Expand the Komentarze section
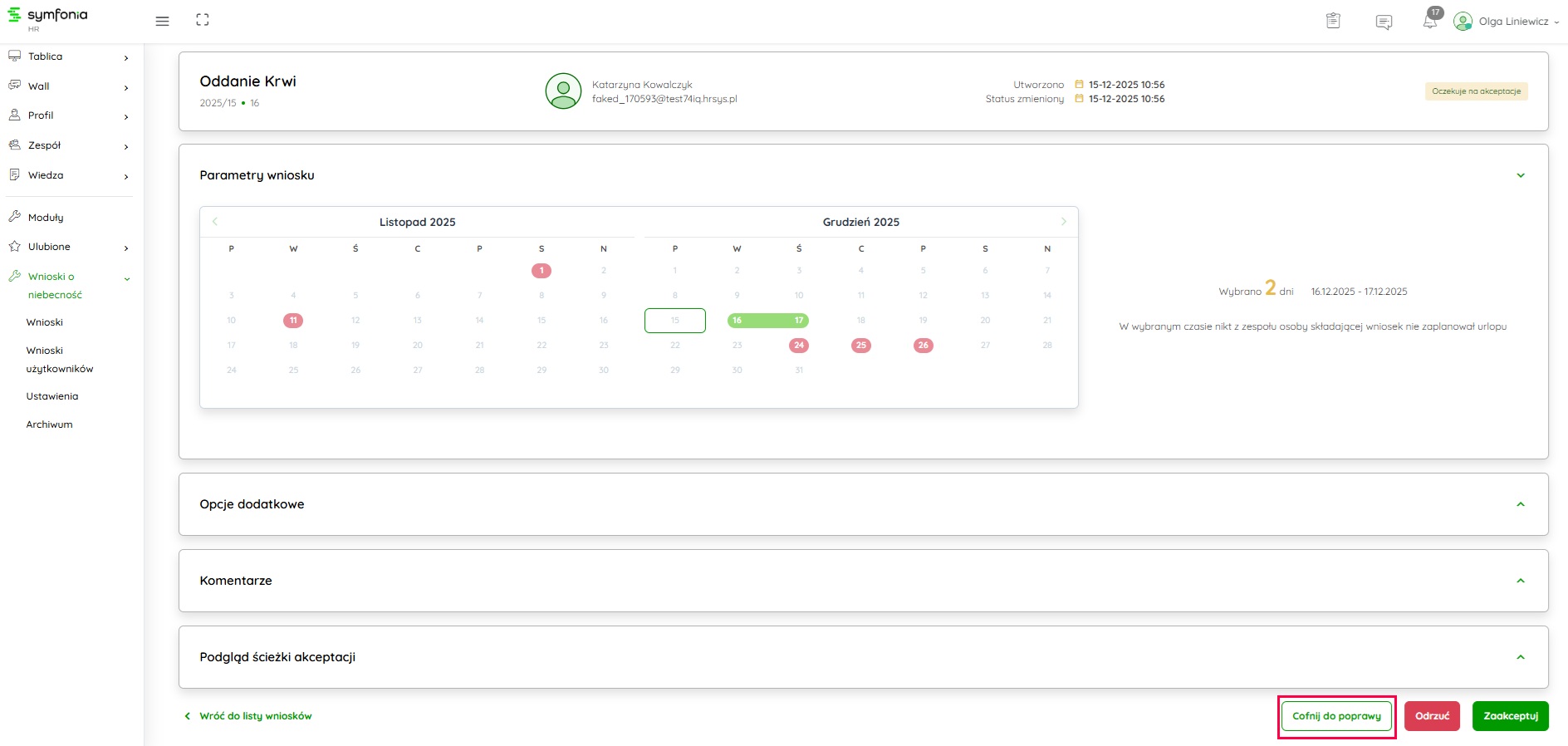This screenshot has height=746, width=1568. (1521, 581)
